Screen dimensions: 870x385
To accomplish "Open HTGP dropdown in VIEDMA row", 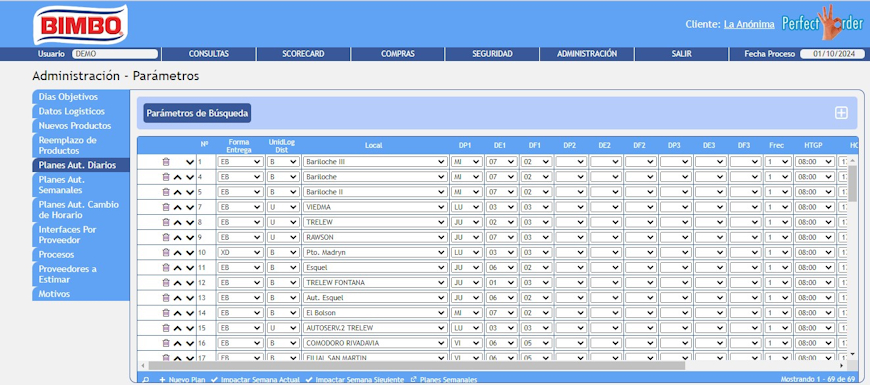I will pos(815,207).
